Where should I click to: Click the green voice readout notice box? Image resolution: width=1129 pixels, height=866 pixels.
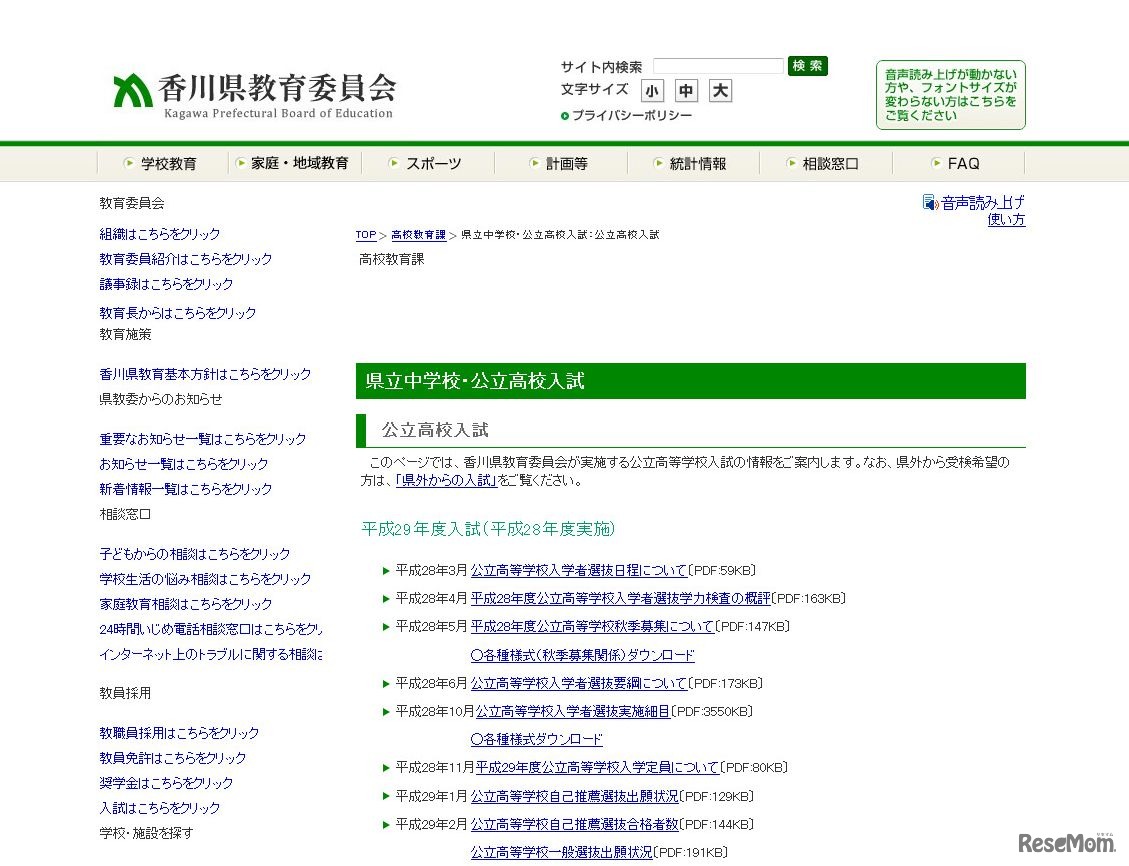tap(950, 94)
